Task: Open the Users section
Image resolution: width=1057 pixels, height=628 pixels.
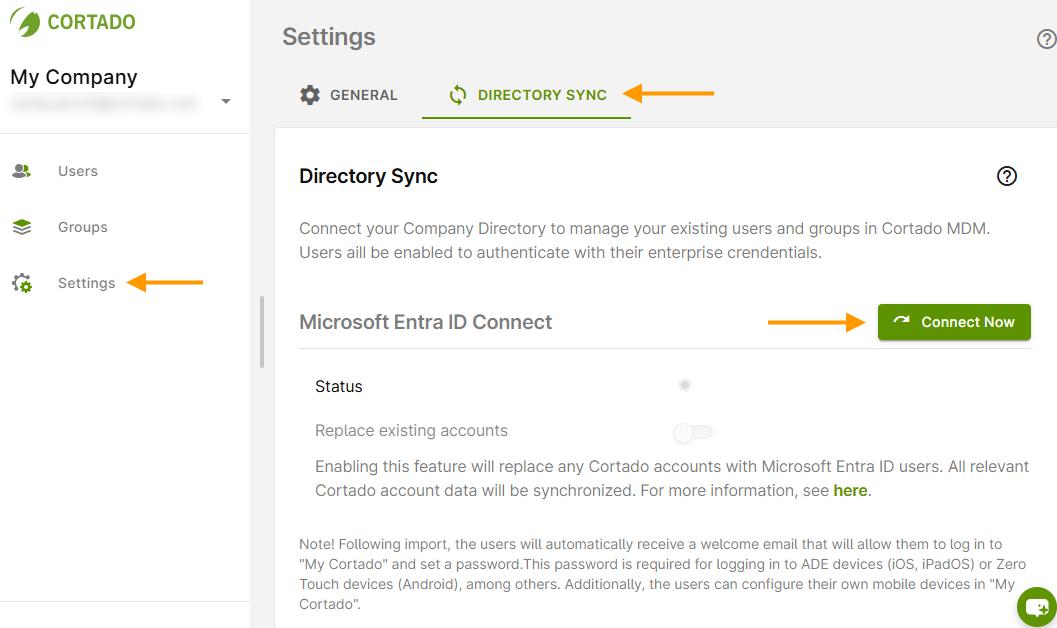Action: (x=78, y=171)
